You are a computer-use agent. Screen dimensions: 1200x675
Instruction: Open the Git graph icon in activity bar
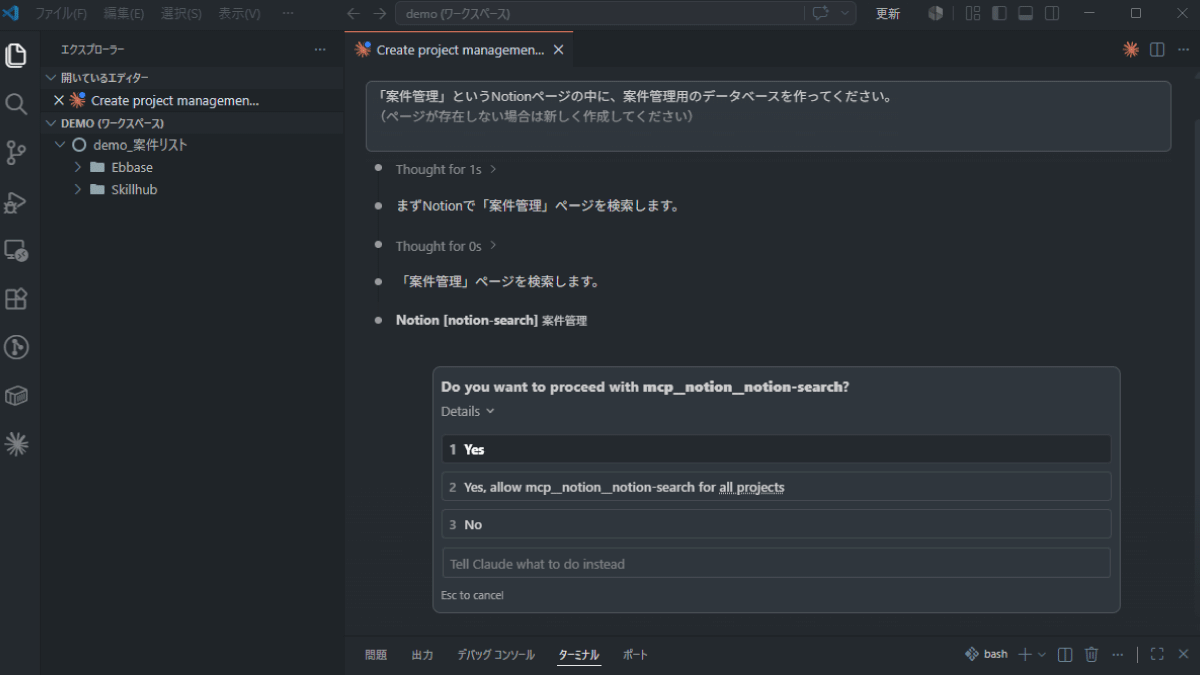point(16,347)
